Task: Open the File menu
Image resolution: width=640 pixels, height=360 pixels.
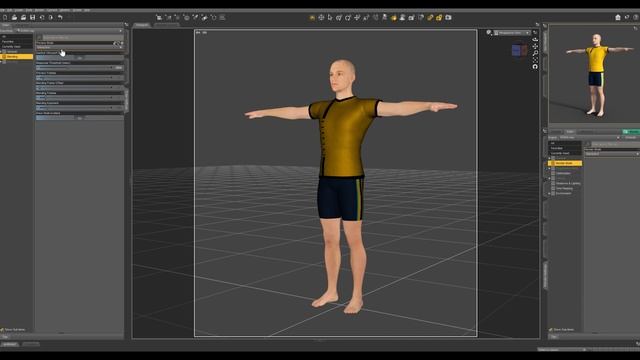Action: coord(2,10)
